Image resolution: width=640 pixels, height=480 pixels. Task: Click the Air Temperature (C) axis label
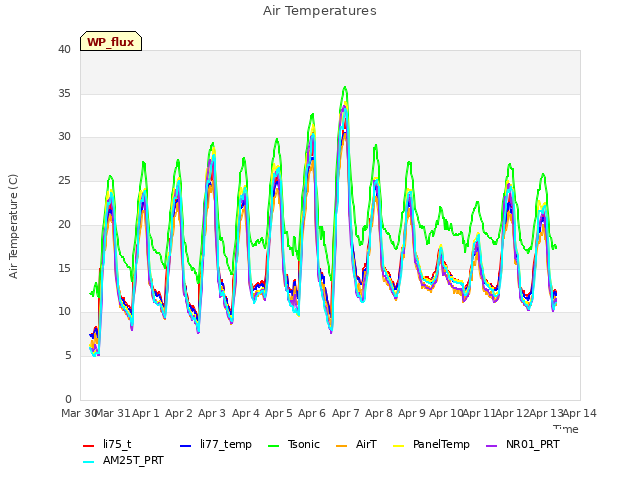tap(13, 227)
